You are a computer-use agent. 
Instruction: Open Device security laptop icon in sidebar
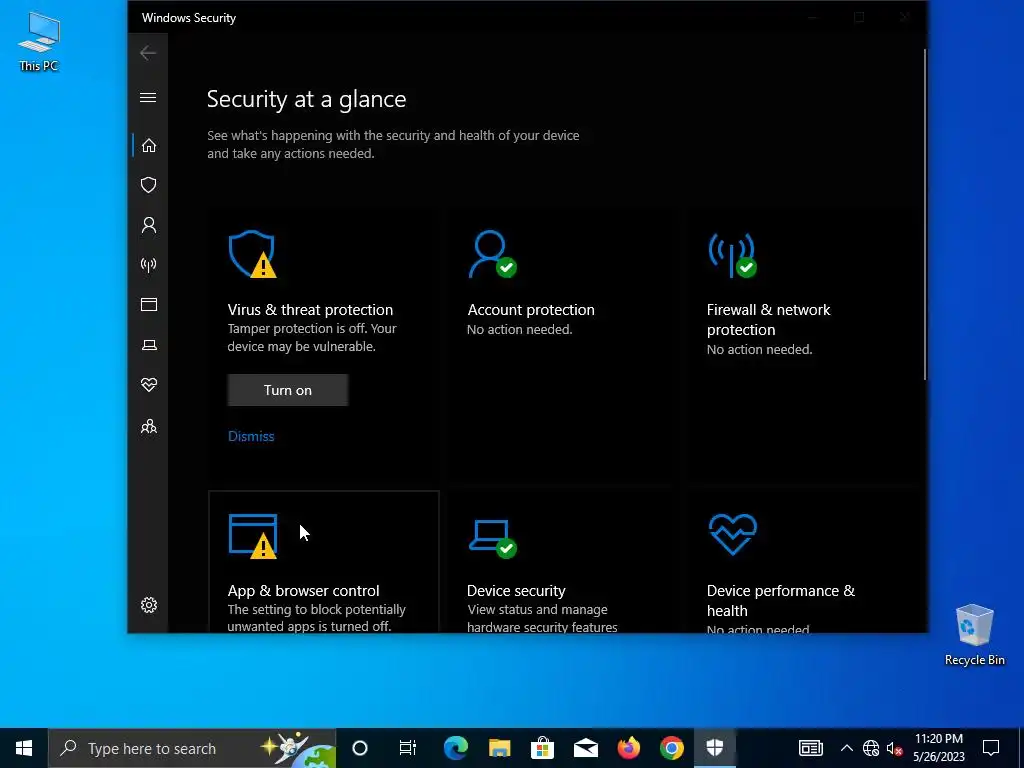pos(149,345)
